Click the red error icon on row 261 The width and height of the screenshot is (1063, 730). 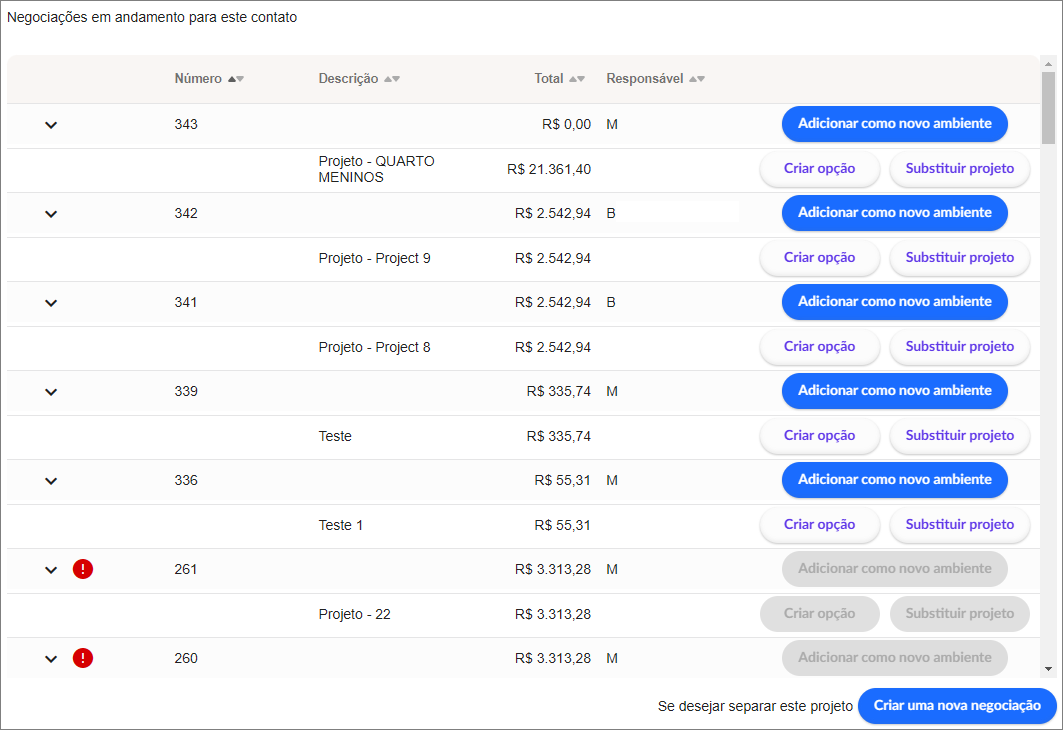point(83,570)
